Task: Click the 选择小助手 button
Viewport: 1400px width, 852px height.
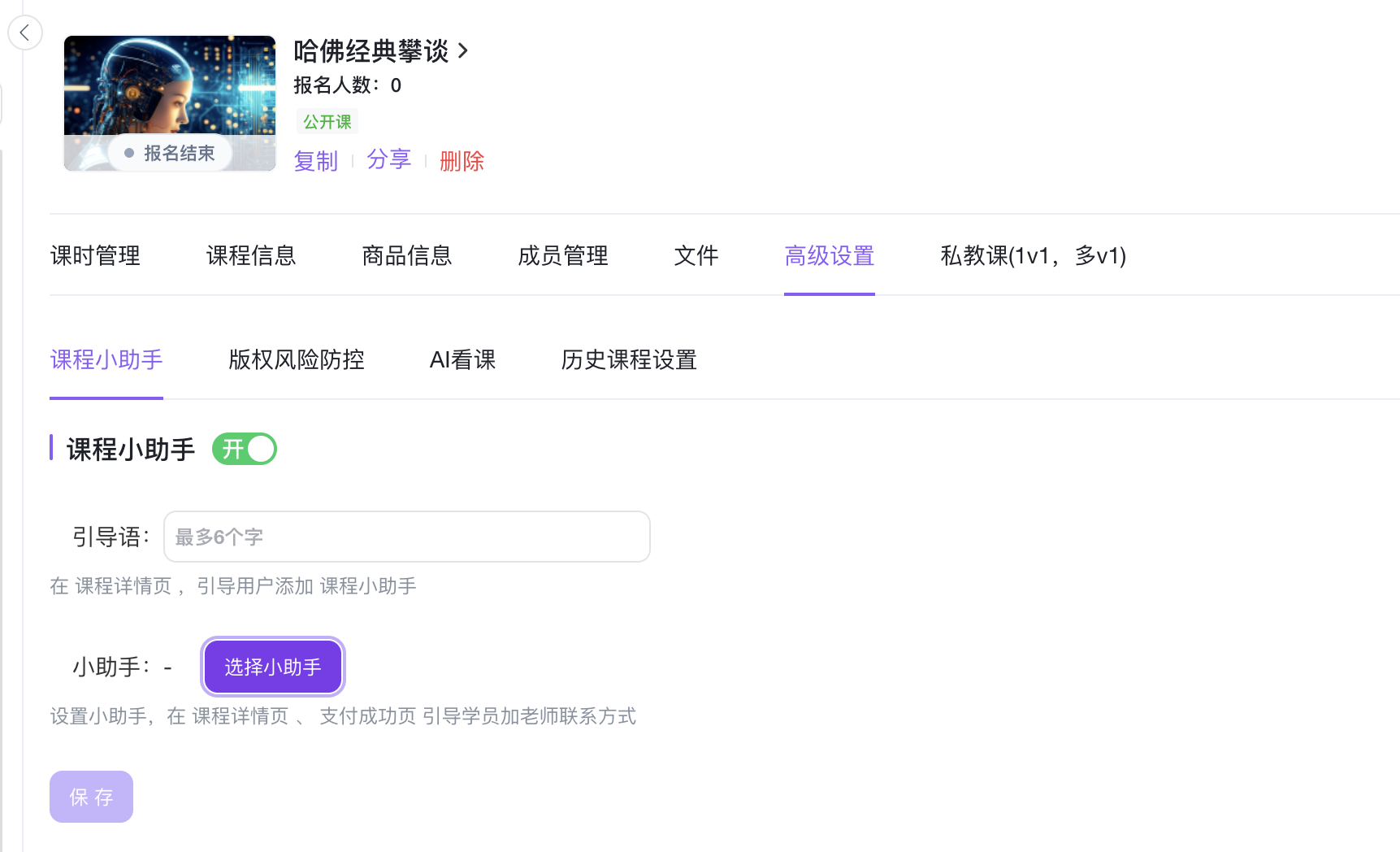Action: tap(273, 667)
